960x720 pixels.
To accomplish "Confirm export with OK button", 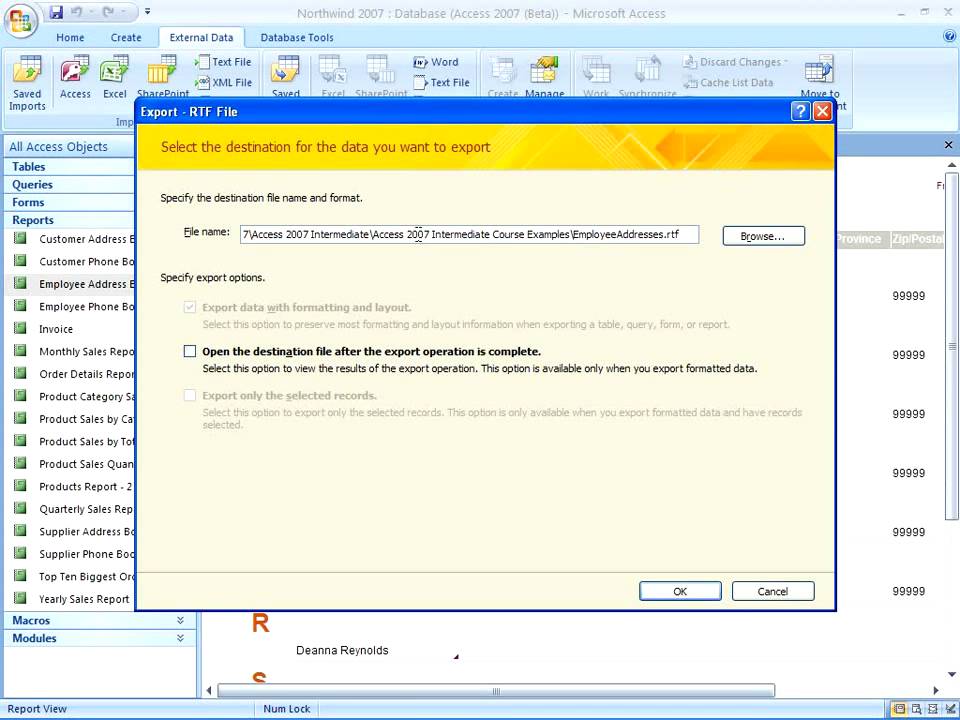I will pos(680,591).
